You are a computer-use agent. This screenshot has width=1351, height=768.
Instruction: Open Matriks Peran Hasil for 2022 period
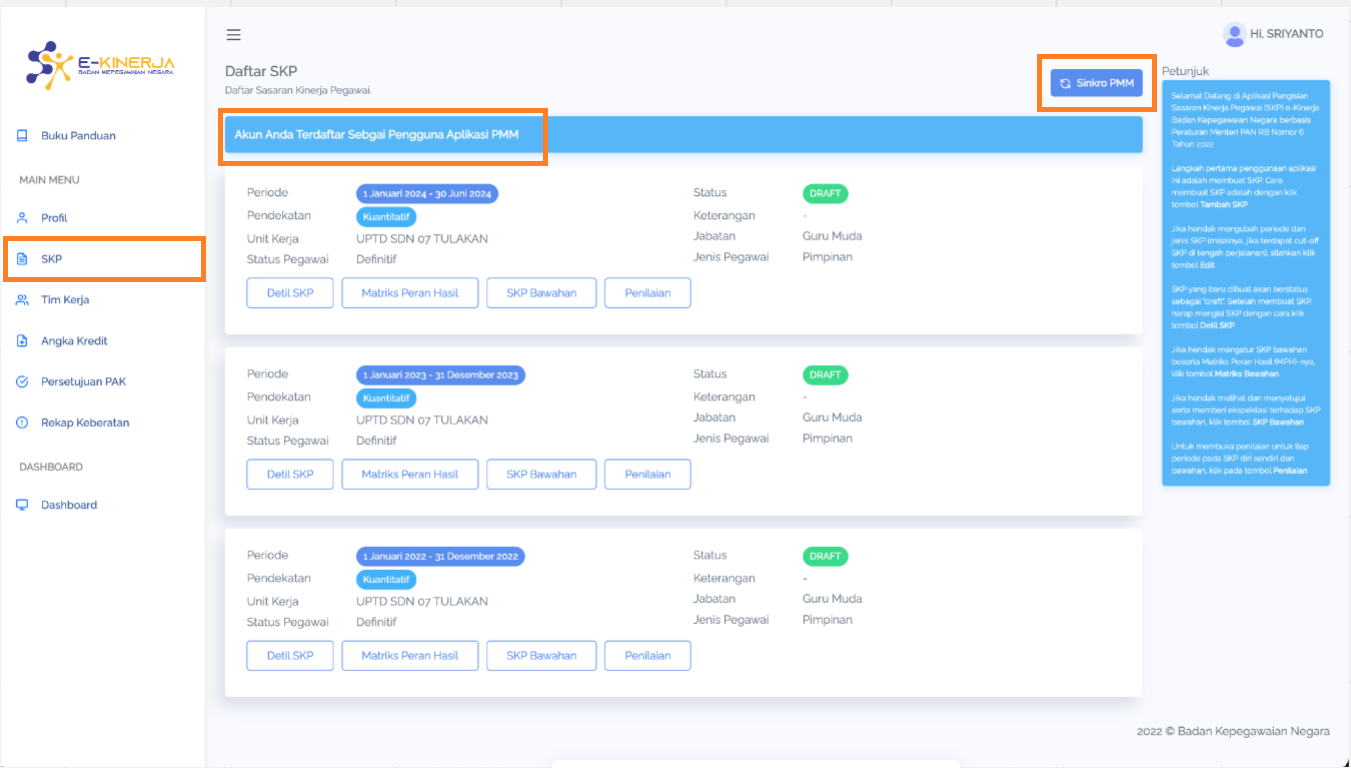(410, 655)
